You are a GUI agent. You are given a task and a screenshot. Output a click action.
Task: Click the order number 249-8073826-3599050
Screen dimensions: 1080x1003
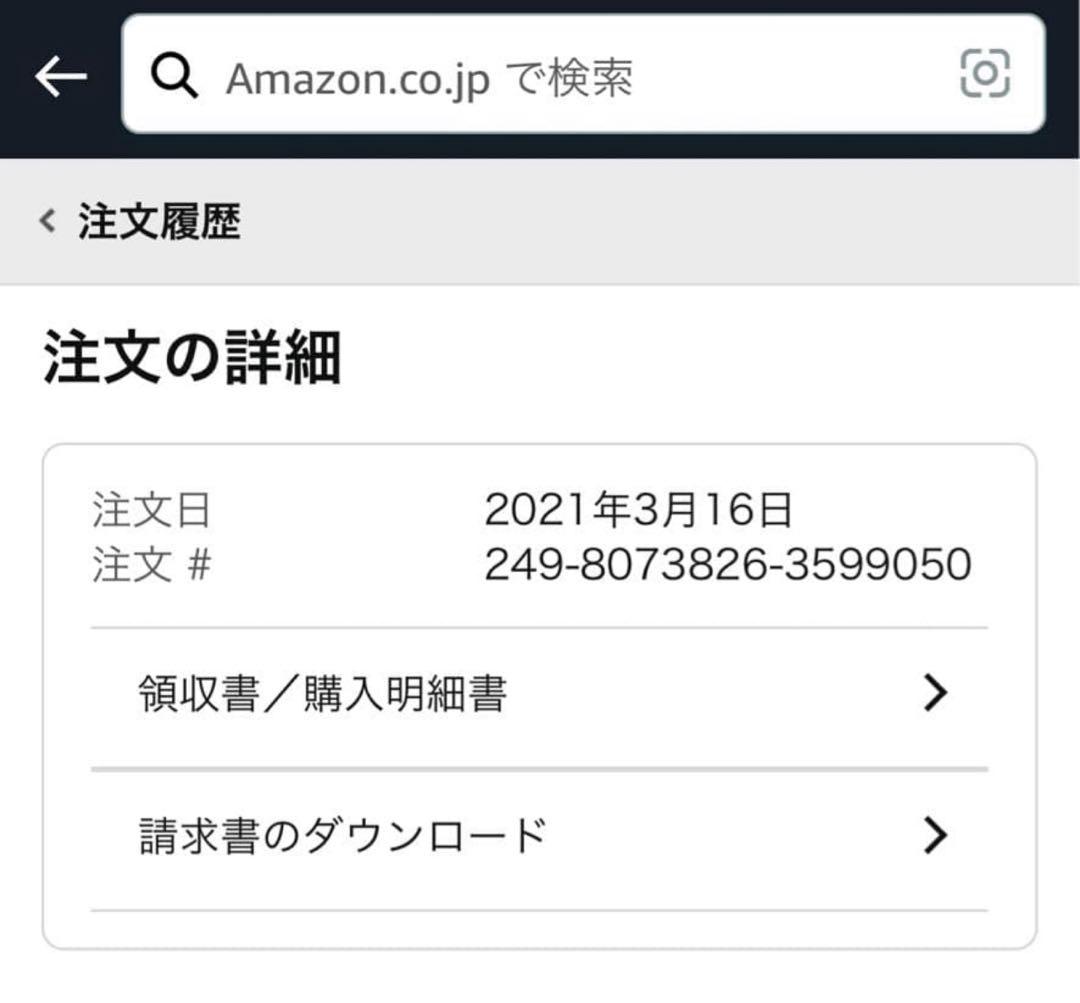727,563
